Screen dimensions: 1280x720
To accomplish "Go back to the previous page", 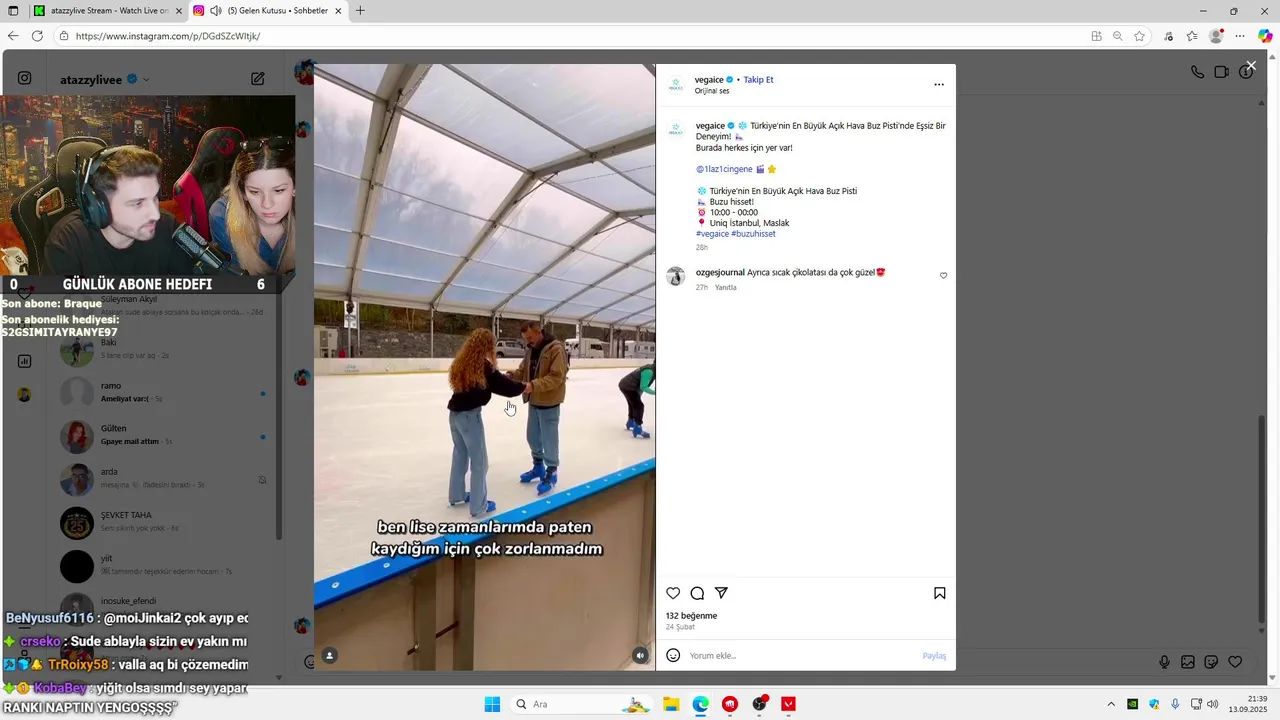I will 13,36.
